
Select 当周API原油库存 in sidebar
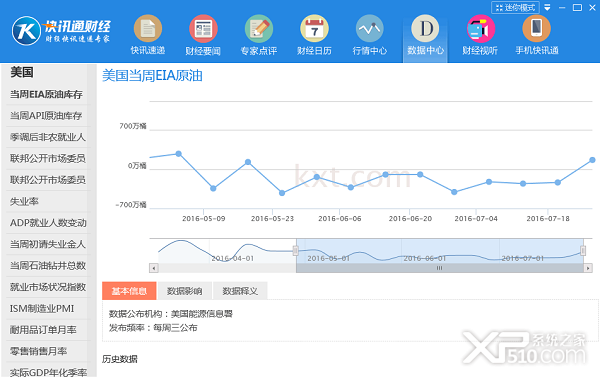coord(46,116)
